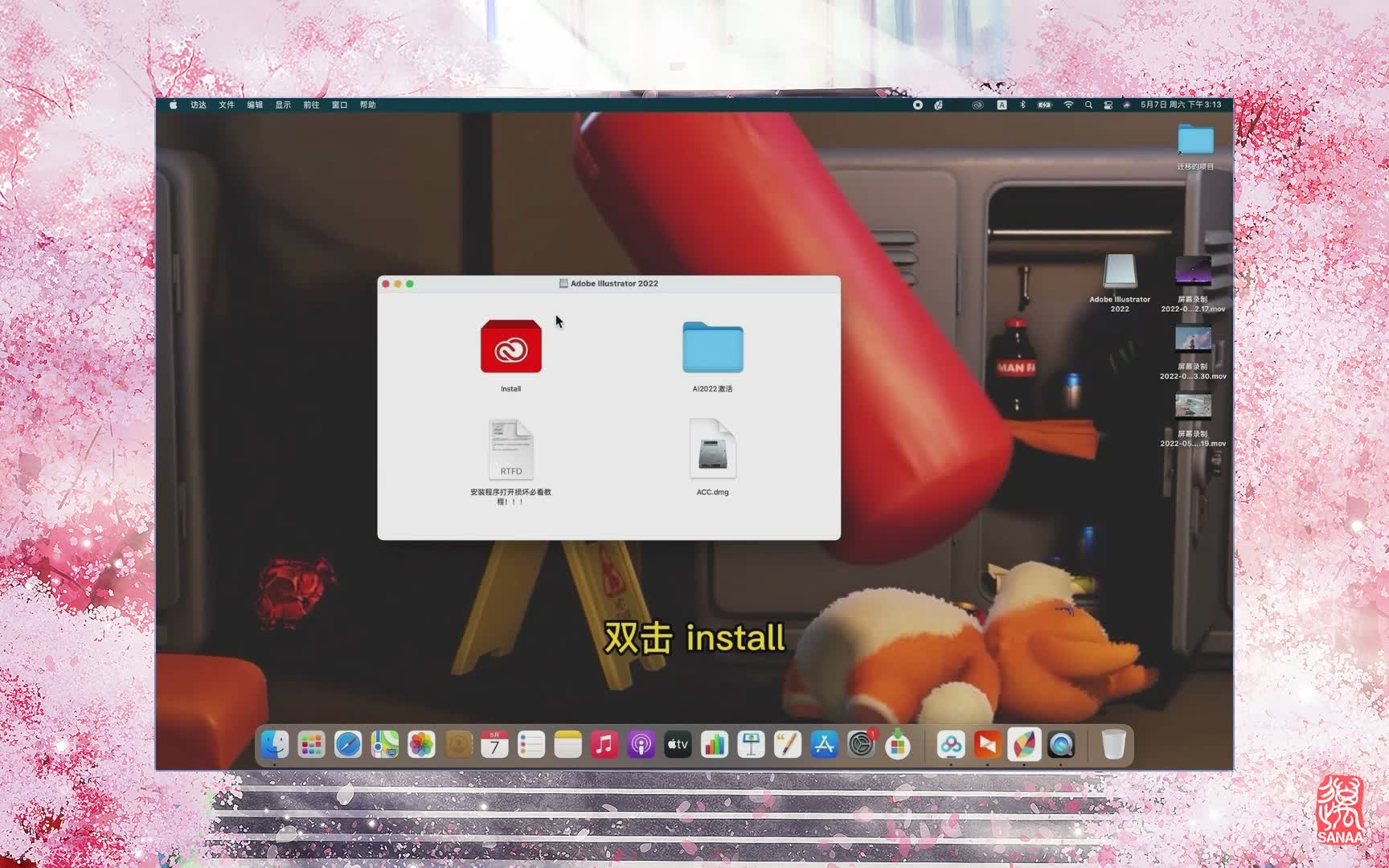Screen dimensions: 1389x868
Task: Close the Adobe Illustrator 2022 window
Action: click(x=386, y=284)
